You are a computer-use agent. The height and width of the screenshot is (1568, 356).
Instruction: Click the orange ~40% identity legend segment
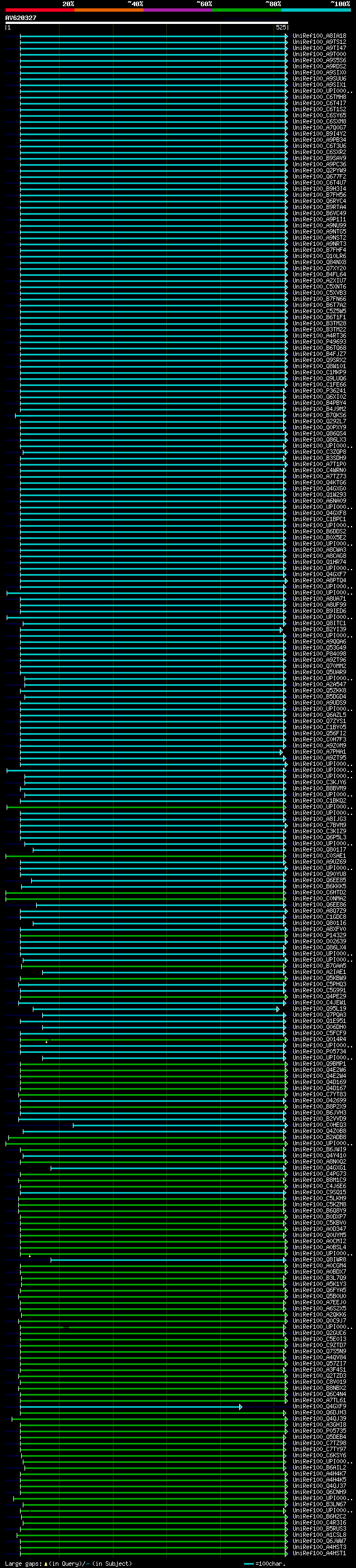tap(109, 10)
